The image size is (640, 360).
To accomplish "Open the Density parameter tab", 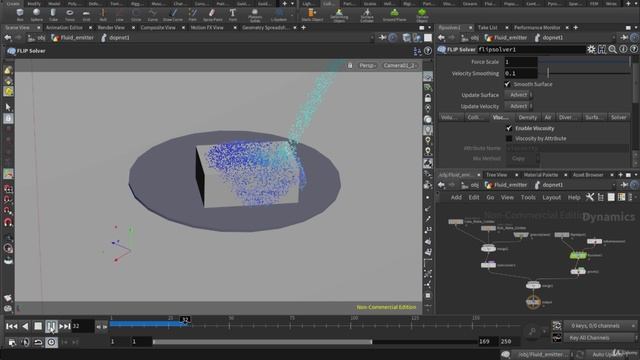I will click(527, 118).
